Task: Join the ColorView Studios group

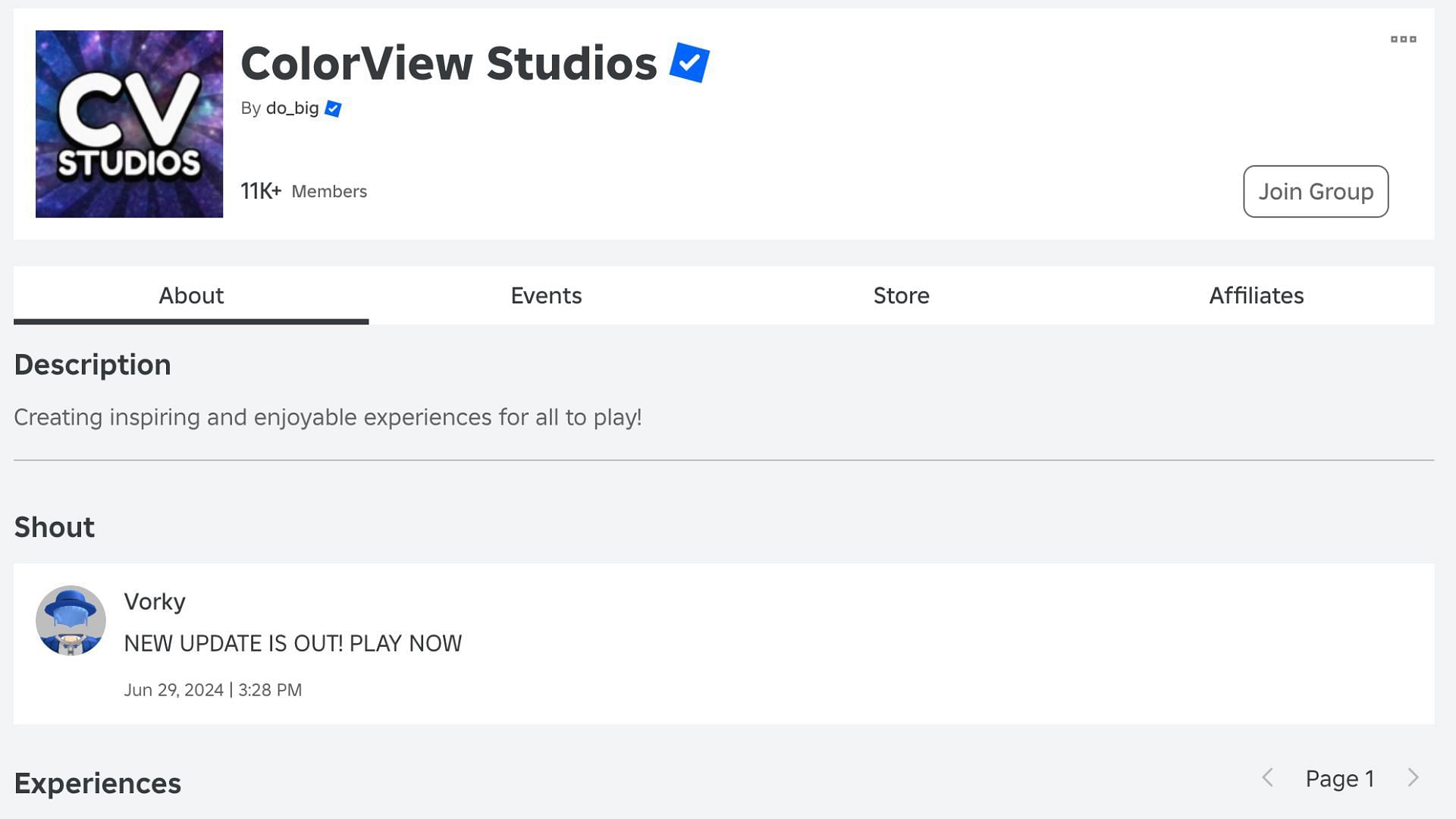Action: 1316,191
